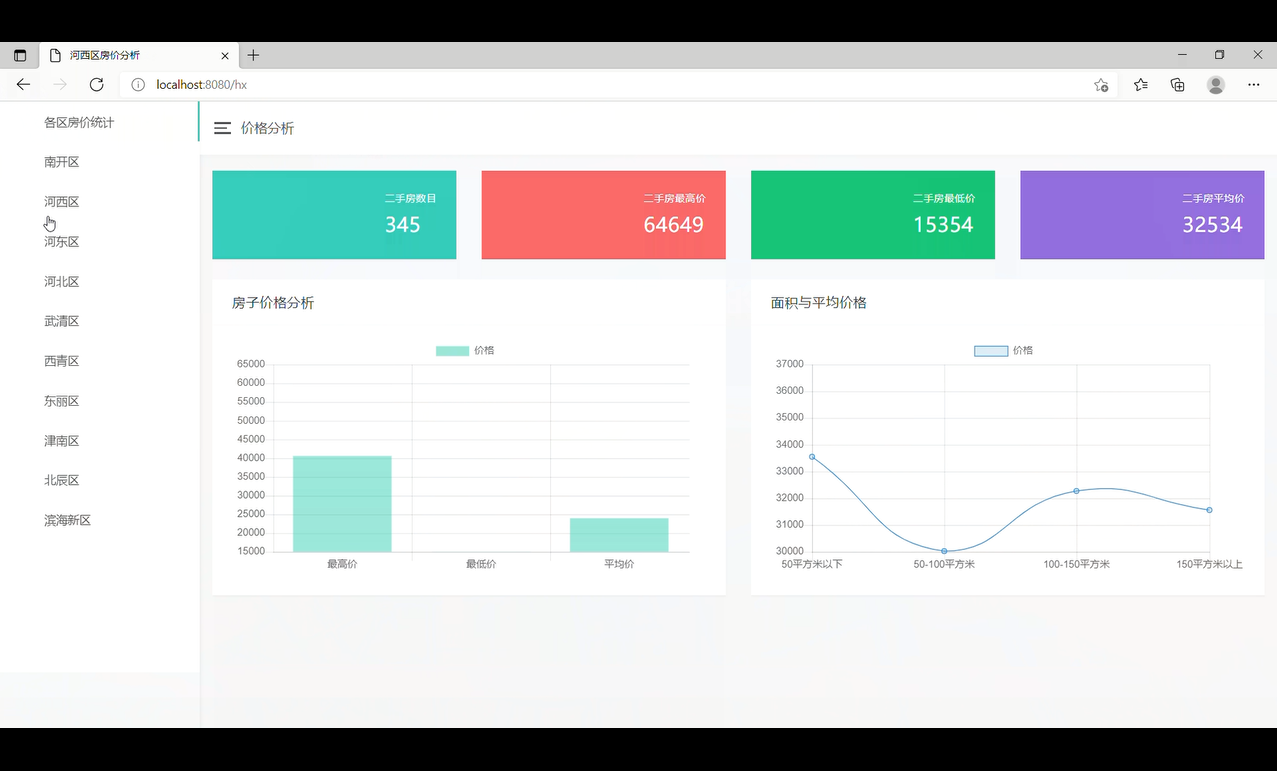Open the Collections icon

click(1178, 85)
